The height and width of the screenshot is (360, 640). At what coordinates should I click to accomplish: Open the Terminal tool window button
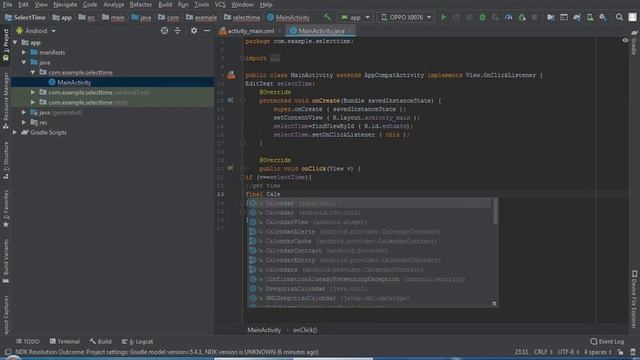point(64,341)
